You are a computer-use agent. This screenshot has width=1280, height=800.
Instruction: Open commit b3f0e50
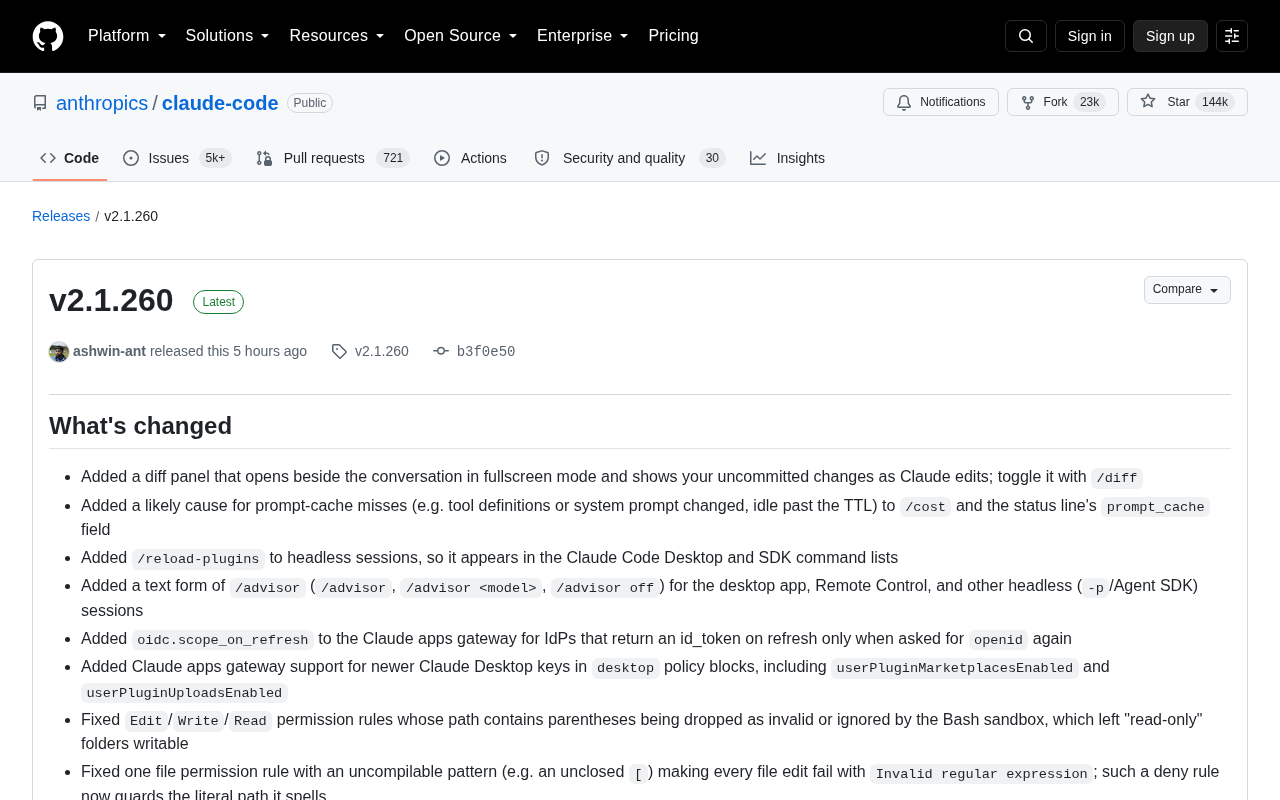tap(486, 352)
